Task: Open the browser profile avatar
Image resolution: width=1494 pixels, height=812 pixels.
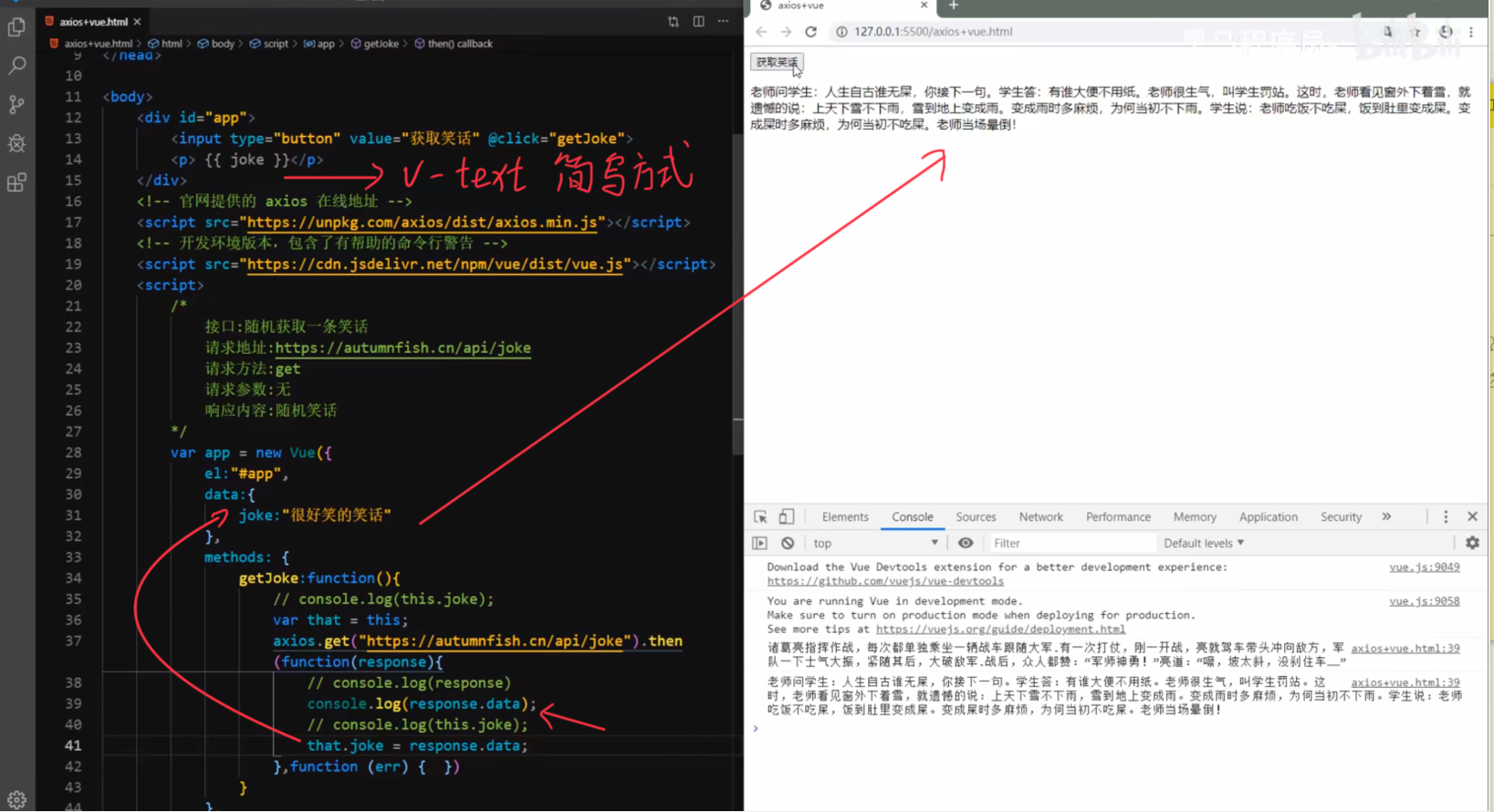Action: coord(1446,32)
